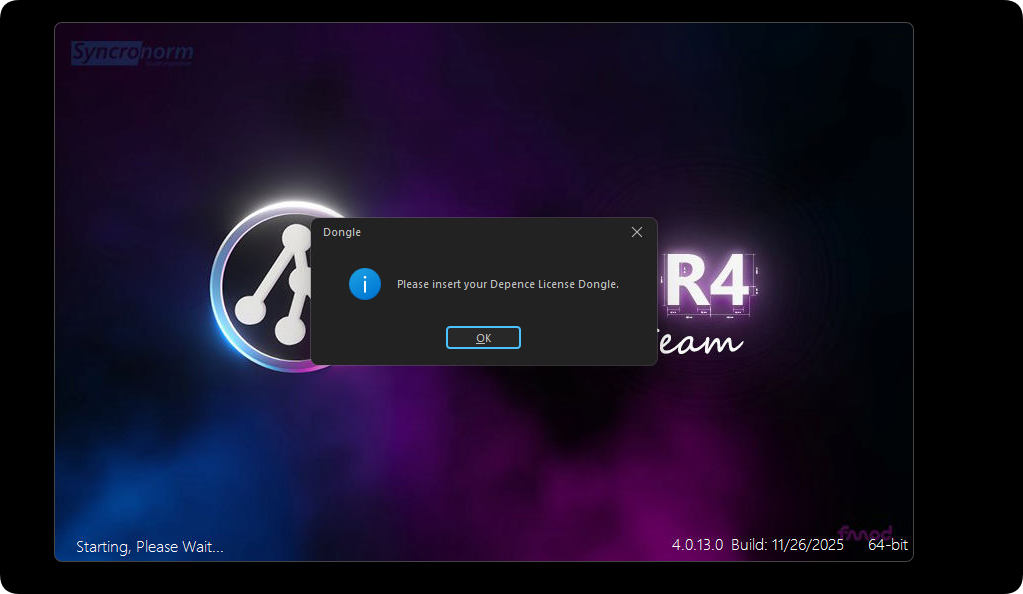Click the fmod logo
This screenshot has width=1023, height=594.
coord(864,534)
